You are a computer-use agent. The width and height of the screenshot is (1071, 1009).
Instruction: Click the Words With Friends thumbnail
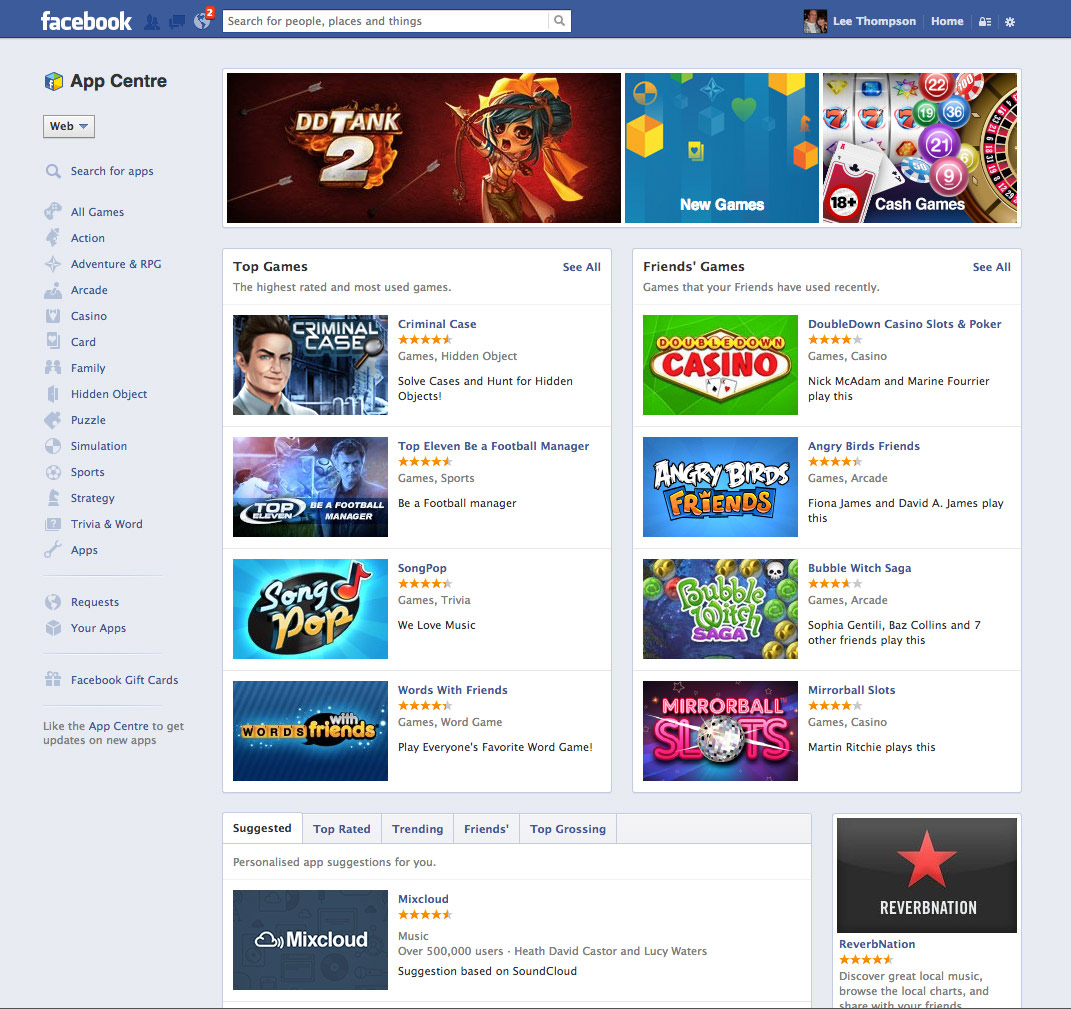tap(310, 731)
